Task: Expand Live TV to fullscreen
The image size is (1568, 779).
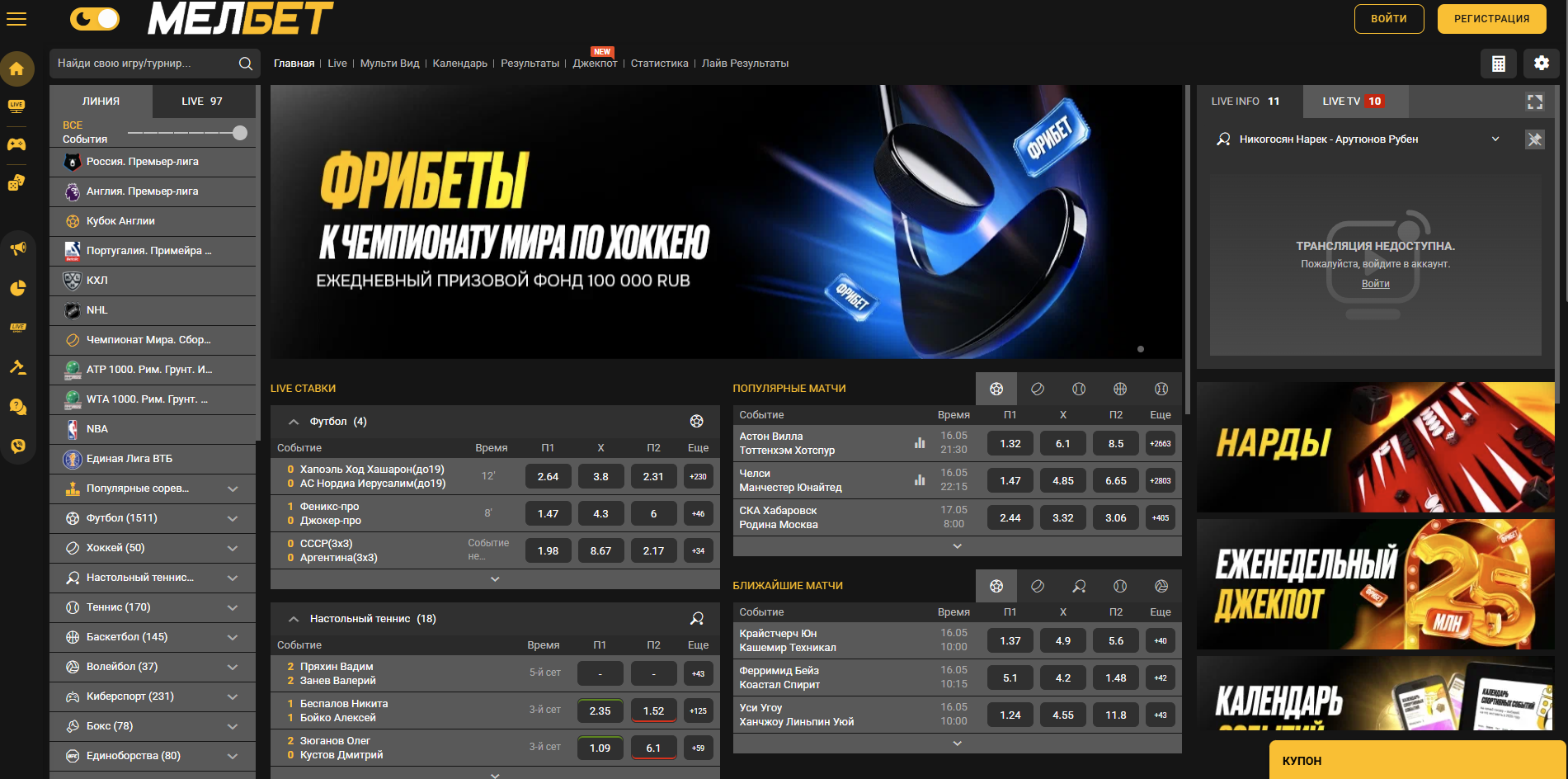Action: [1534, 102]
